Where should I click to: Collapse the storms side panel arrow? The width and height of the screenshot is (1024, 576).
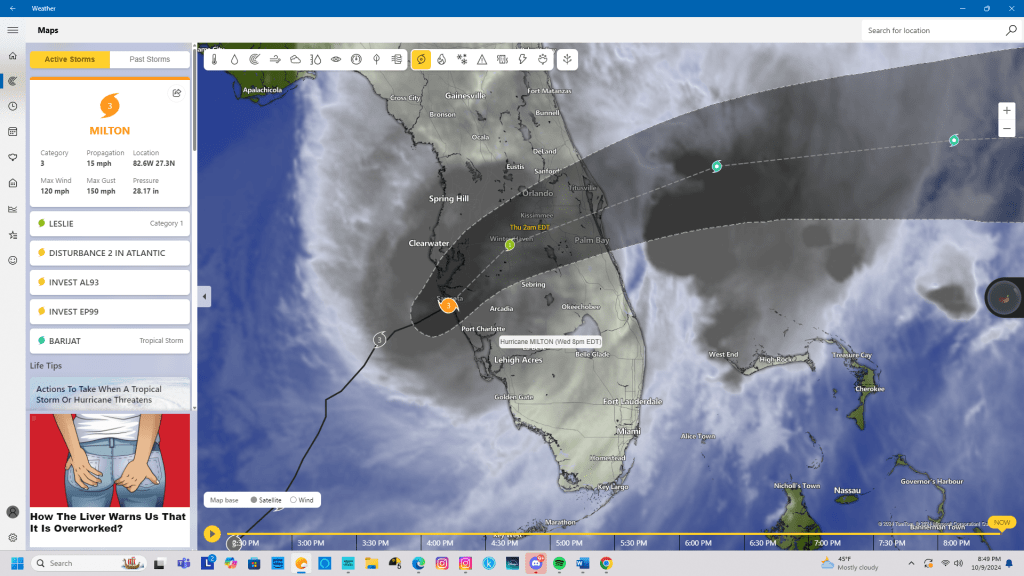tap(204, 297)
